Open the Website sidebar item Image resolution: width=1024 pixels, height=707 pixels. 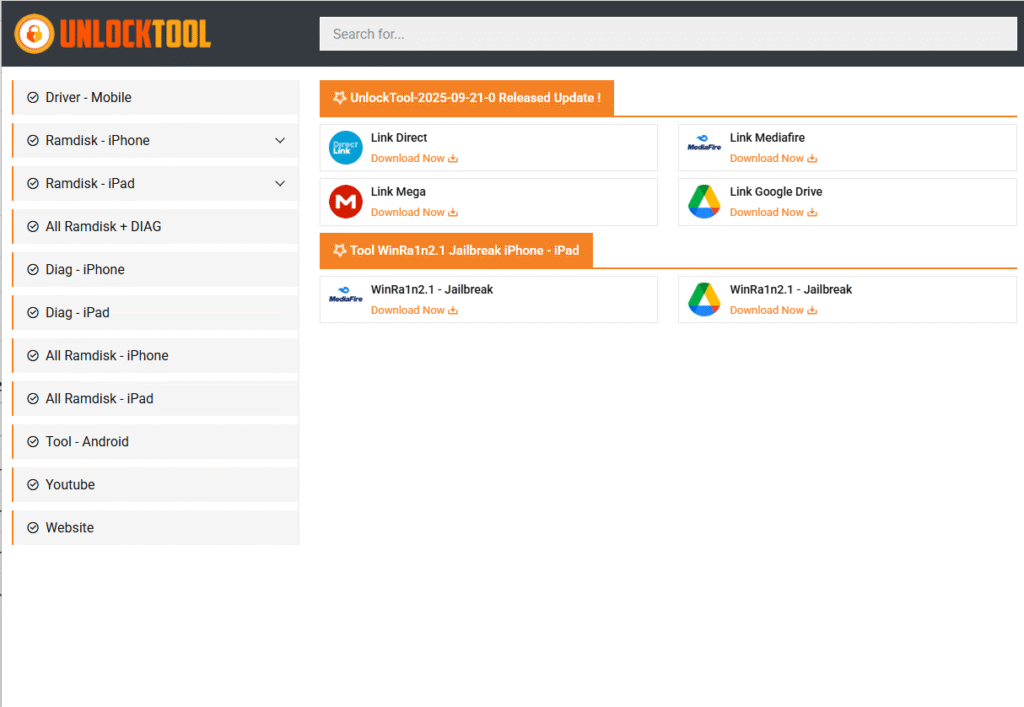(69, 528)
